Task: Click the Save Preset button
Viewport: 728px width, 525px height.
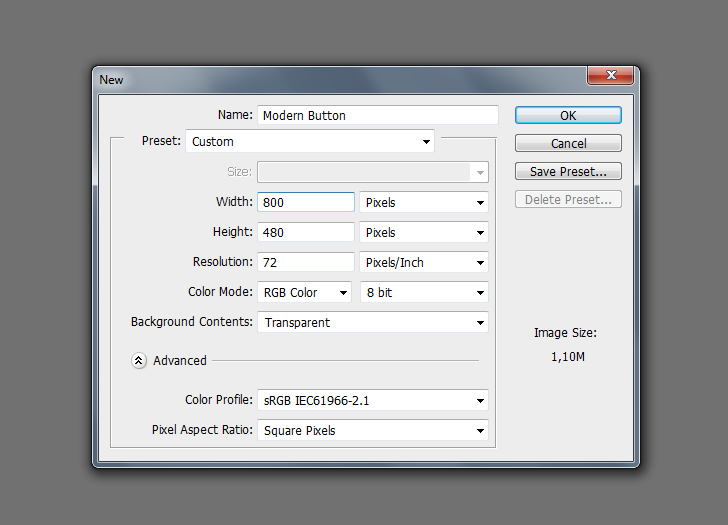Action: pos(568,172)
